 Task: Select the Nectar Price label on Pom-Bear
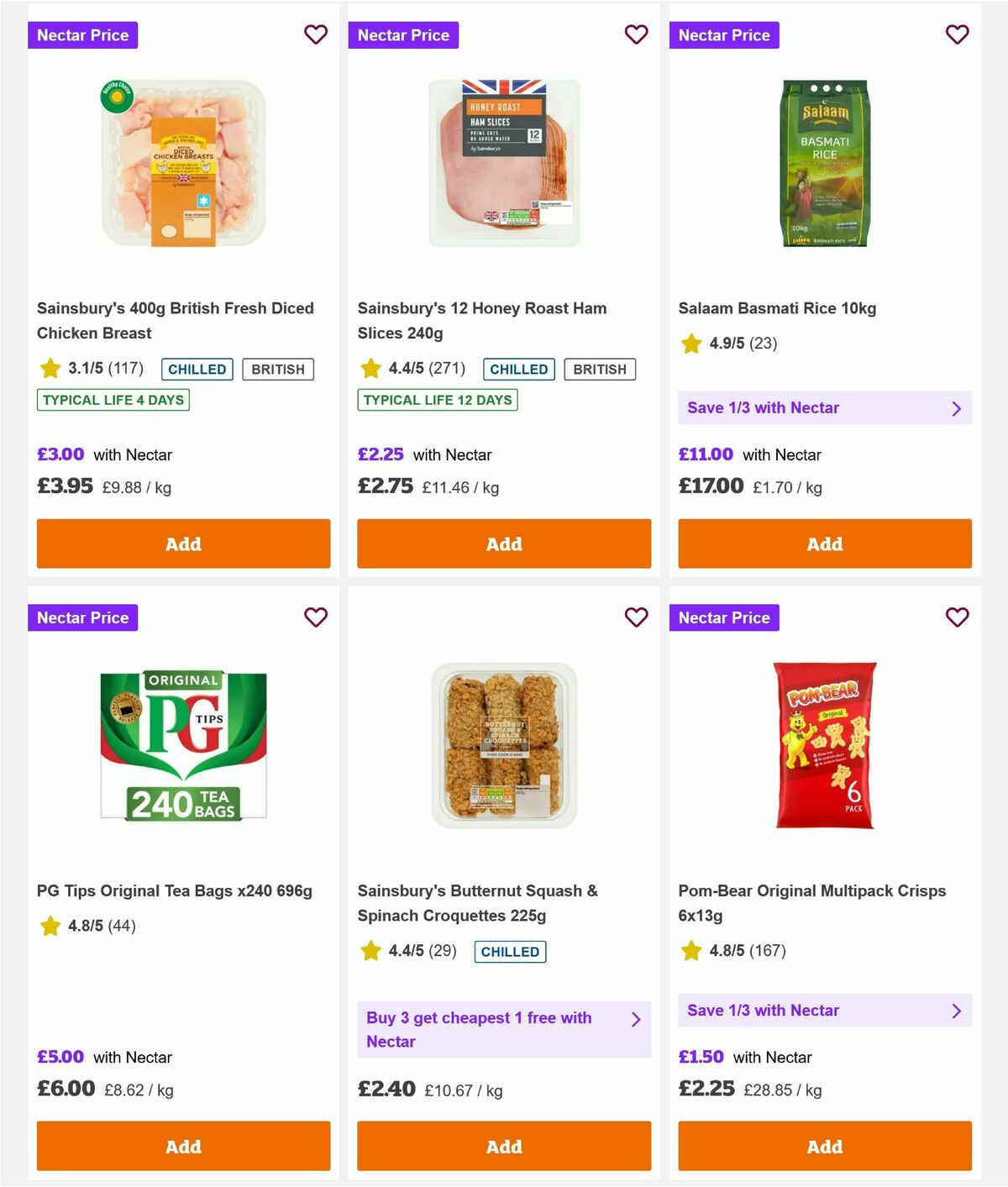(724, 617)
